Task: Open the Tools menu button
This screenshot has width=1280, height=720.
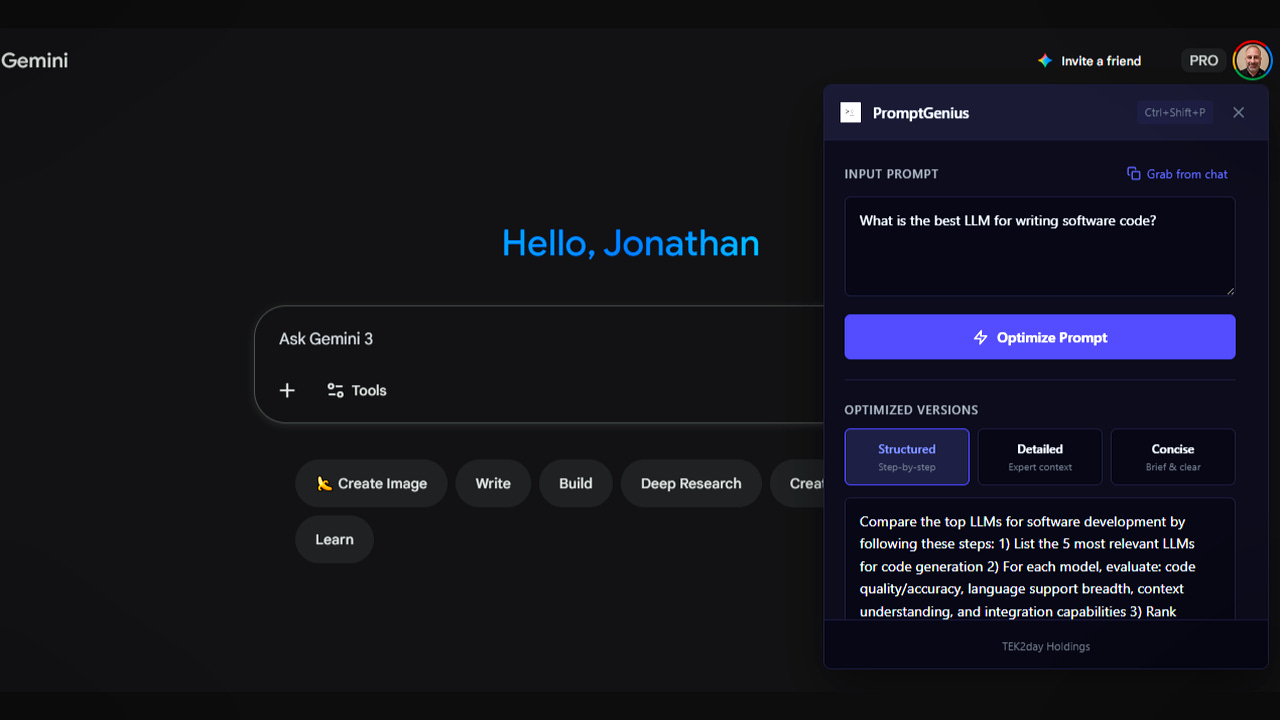Action: click(357, 390)
